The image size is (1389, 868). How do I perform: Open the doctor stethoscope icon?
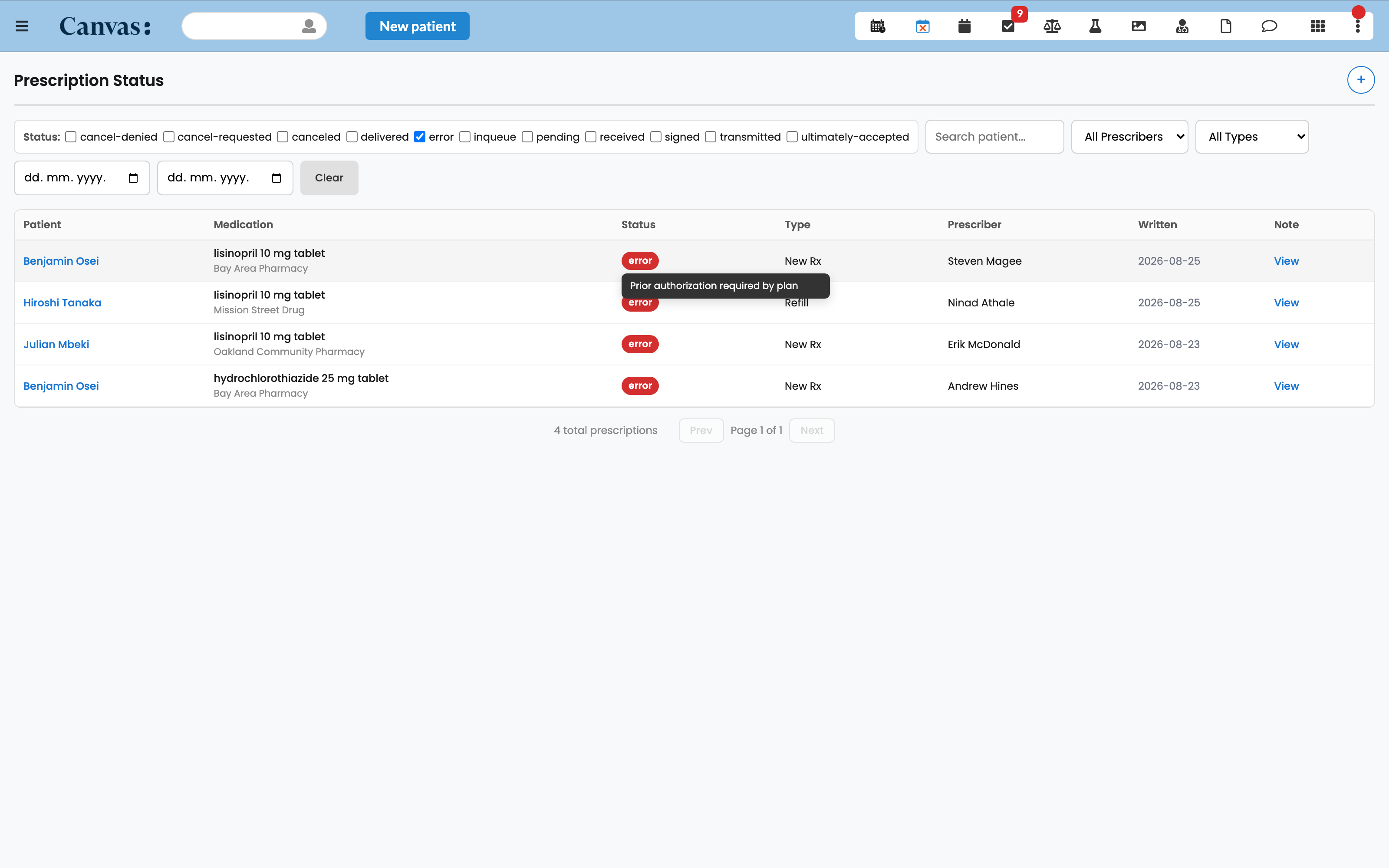coord(1182,26)
